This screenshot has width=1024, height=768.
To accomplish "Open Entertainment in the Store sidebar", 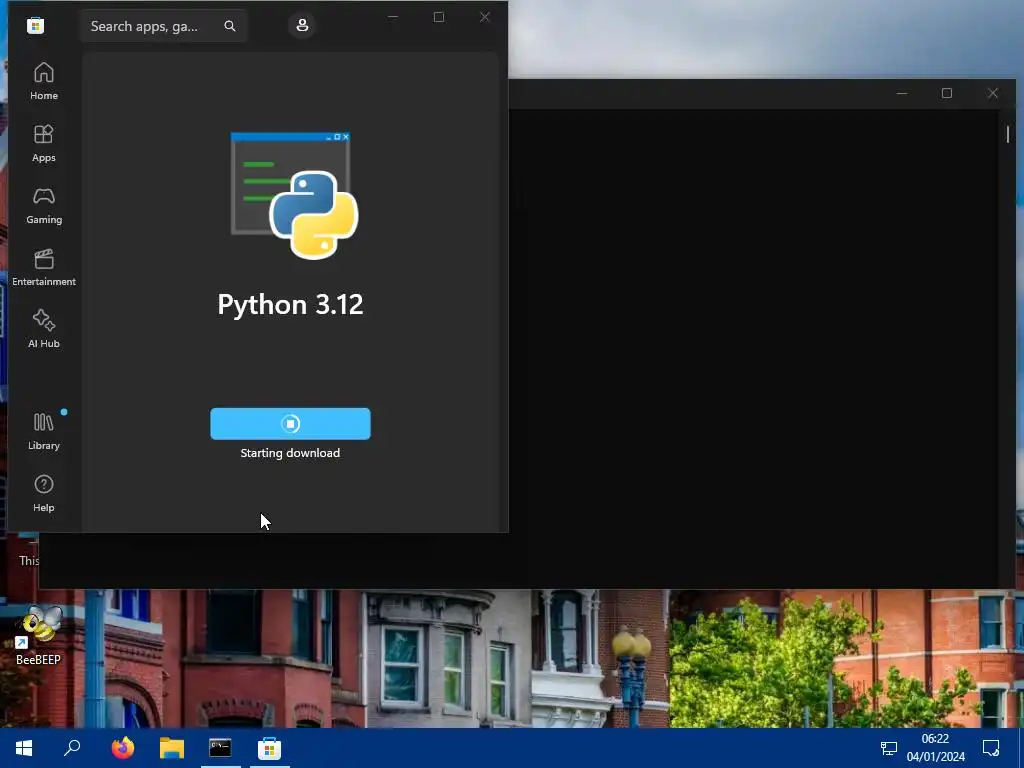I will [44, 267].
